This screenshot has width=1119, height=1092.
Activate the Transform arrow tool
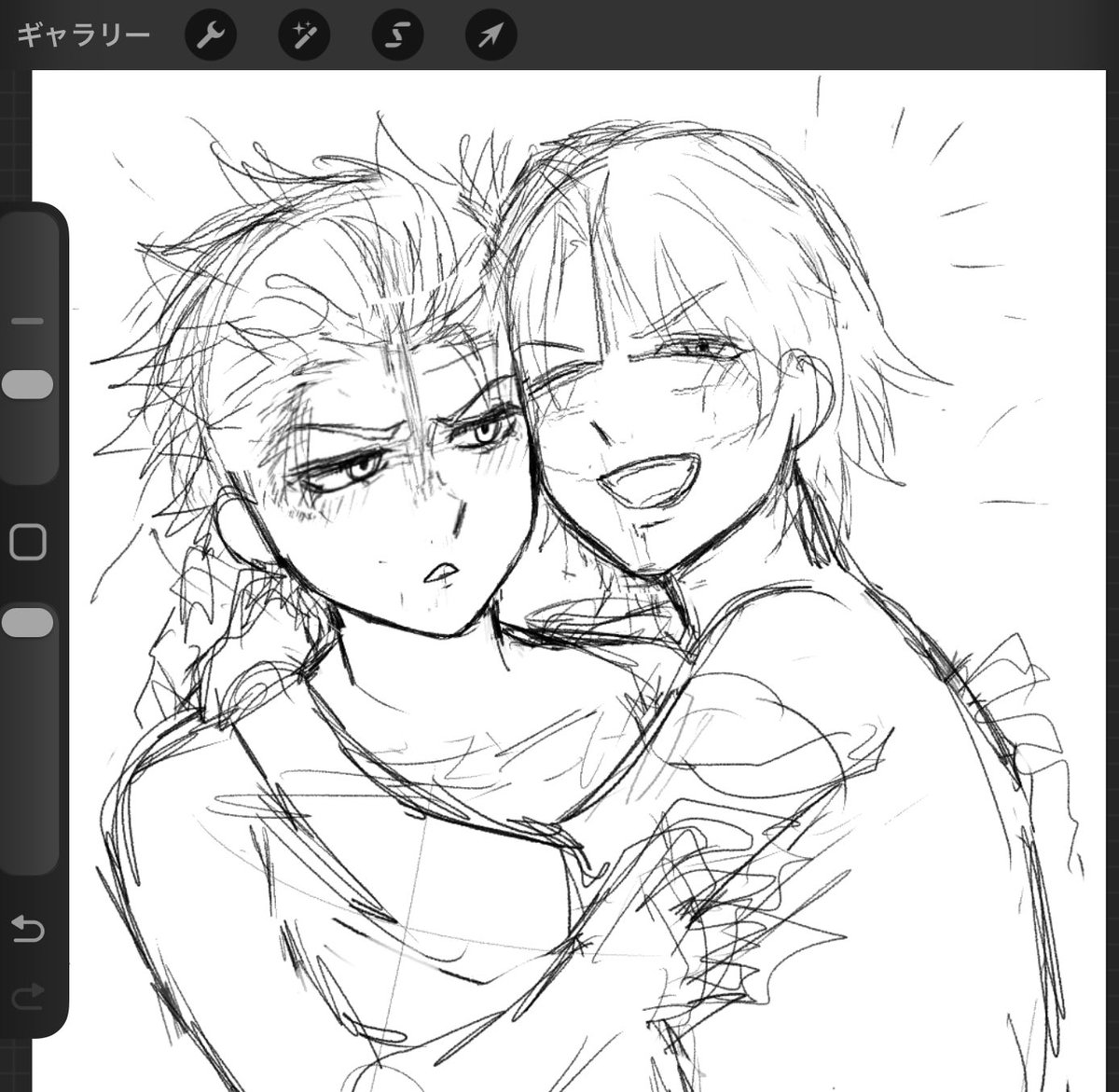click(490, 35)
